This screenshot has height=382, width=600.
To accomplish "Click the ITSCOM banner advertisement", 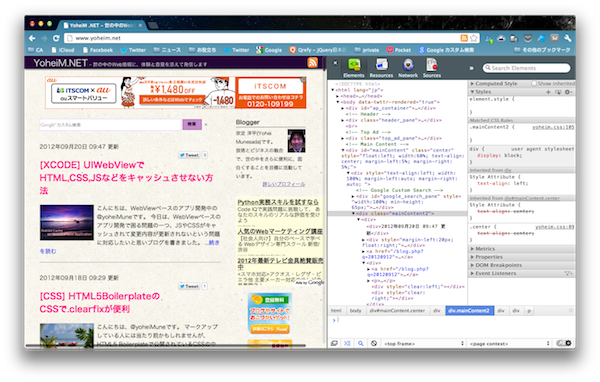I will pos(176,92).
